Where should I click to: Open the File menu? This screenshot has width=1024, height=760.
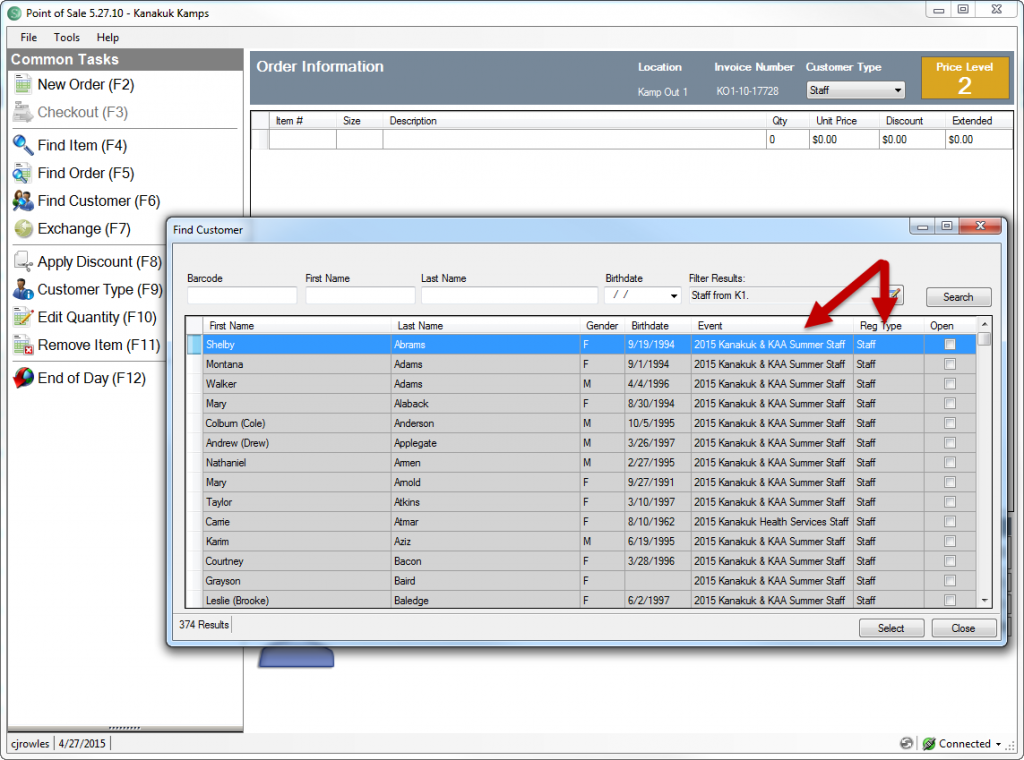(27, 37)
